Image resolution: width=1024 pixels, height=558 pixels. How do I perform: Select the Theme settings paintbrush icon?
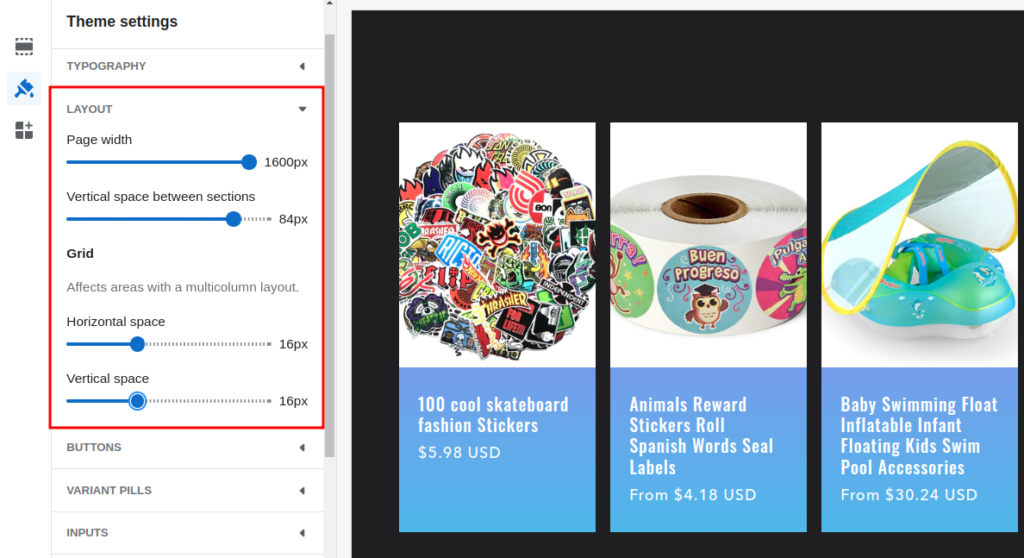pyautogui.click(x=24, y=88)
